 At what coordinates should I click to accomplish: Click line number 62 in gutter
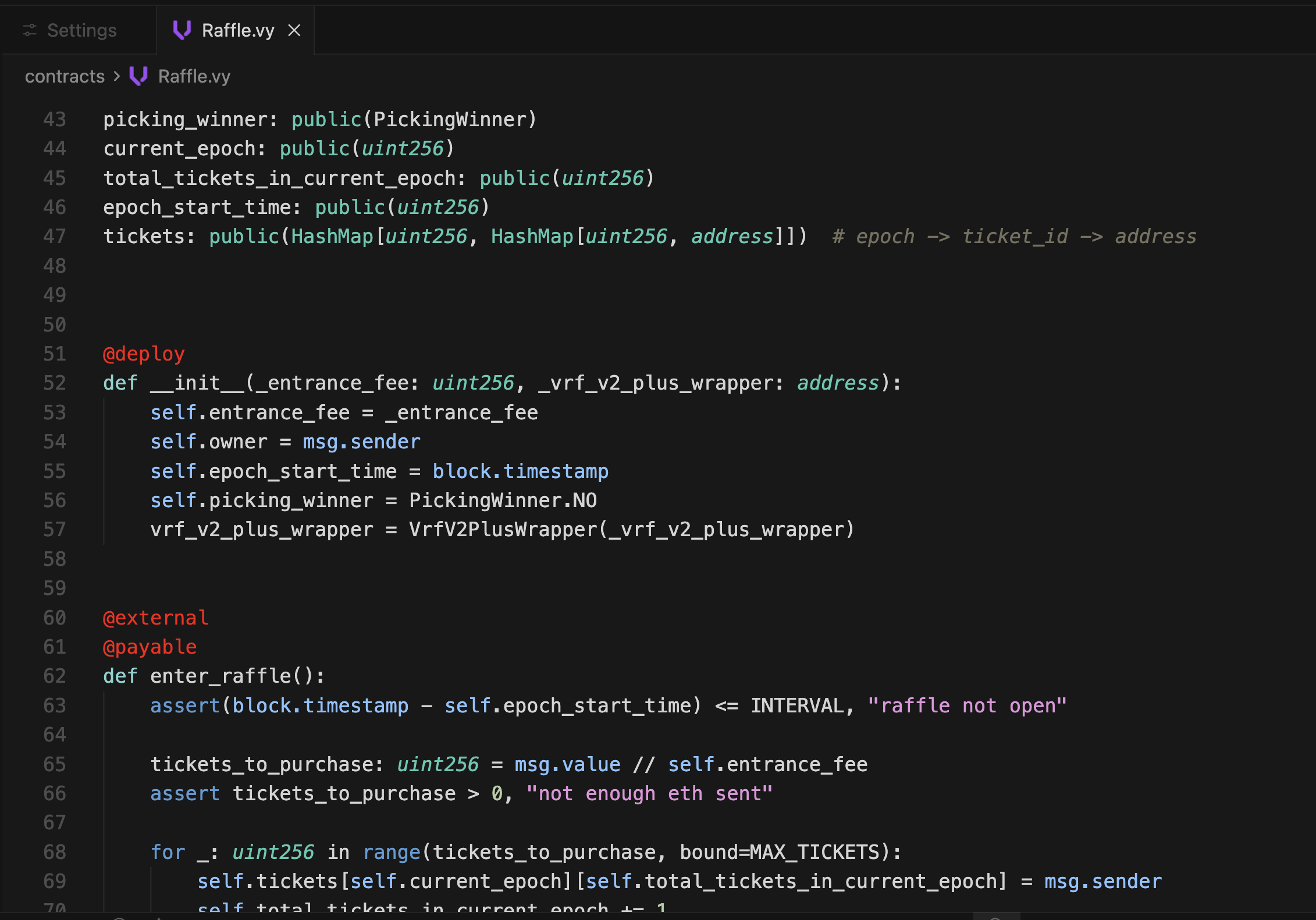click(x=55, y=676)
